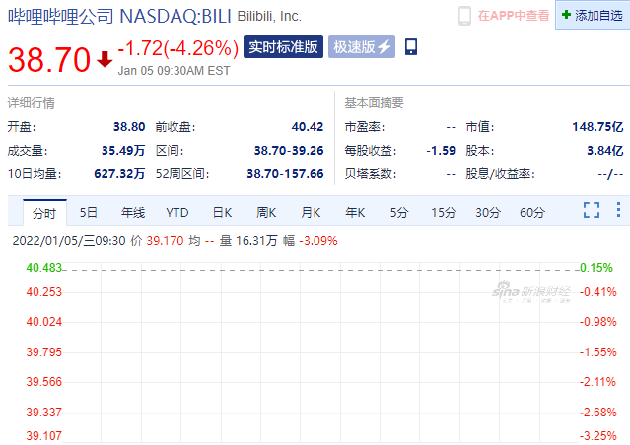Click the 每股收益 value -1.59
Viewport: 630px width, 445px height.
click(441, 151)
